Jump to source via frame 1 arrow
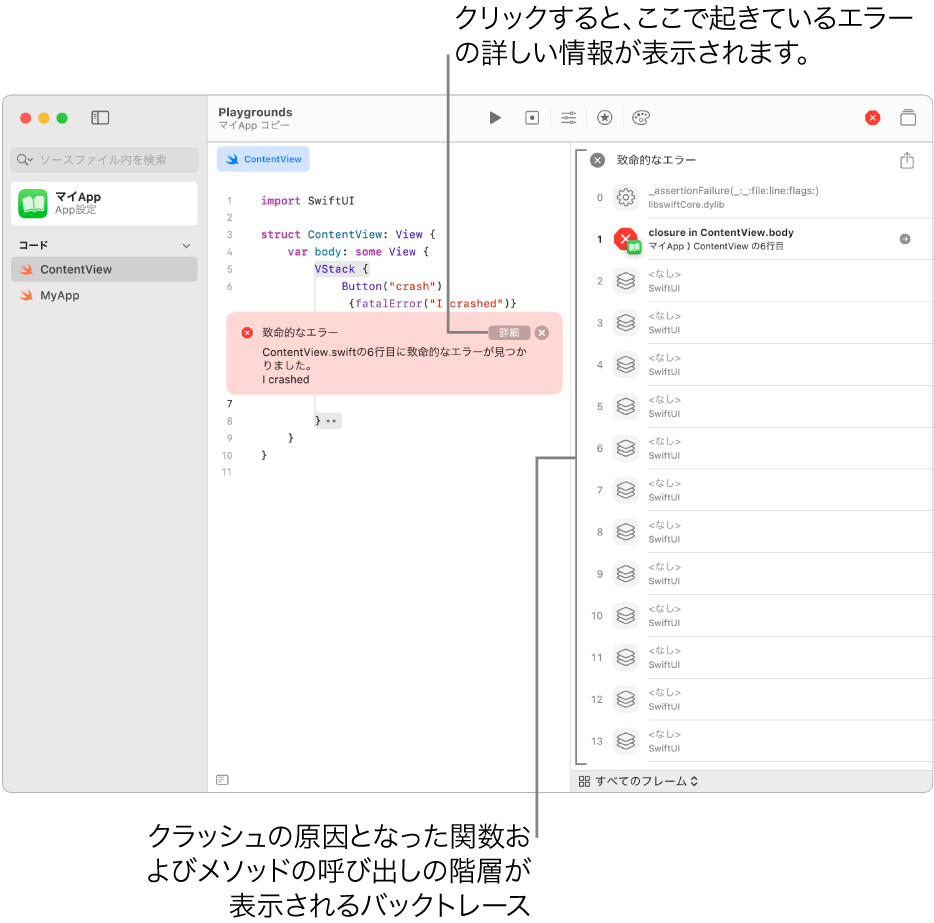Screen dimensions: 934x923 905,239
